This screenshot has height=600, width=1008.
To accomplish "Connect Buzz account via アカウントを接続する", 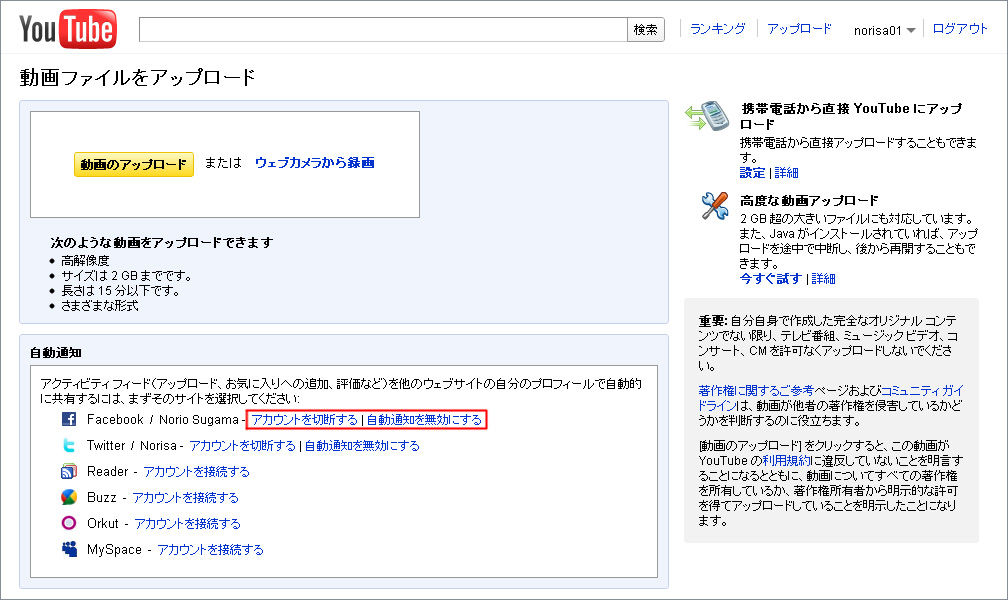I will click(185, 498).
